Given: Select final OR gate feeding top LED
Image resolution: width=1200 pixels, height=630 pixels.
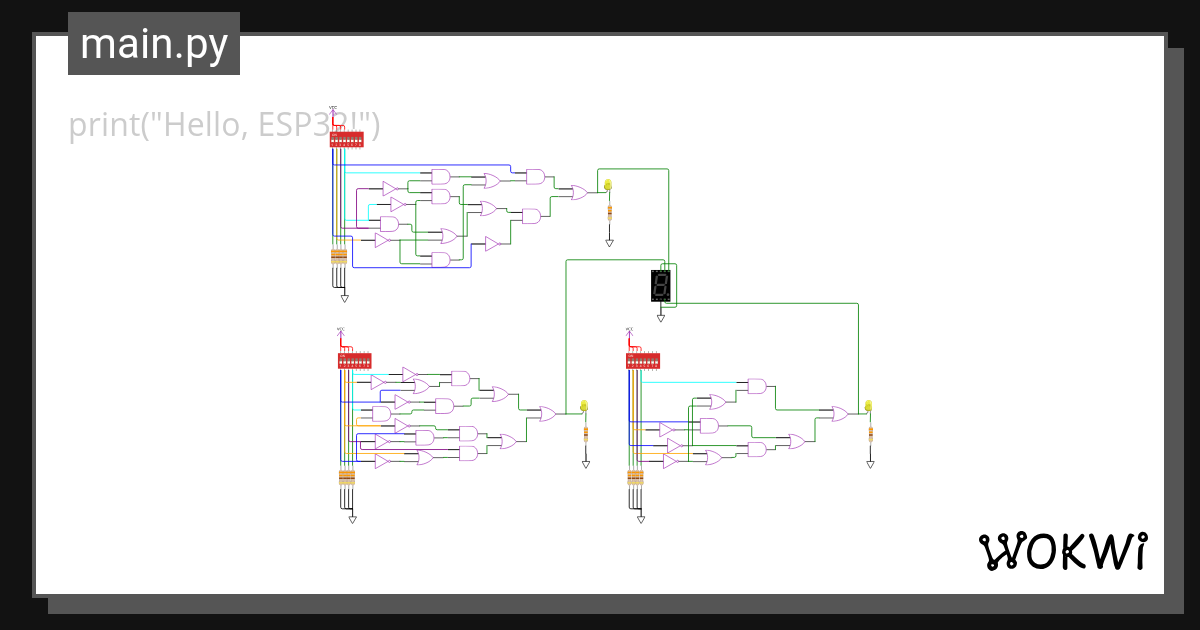Looking at the screenshot, I should pos(579,192).
